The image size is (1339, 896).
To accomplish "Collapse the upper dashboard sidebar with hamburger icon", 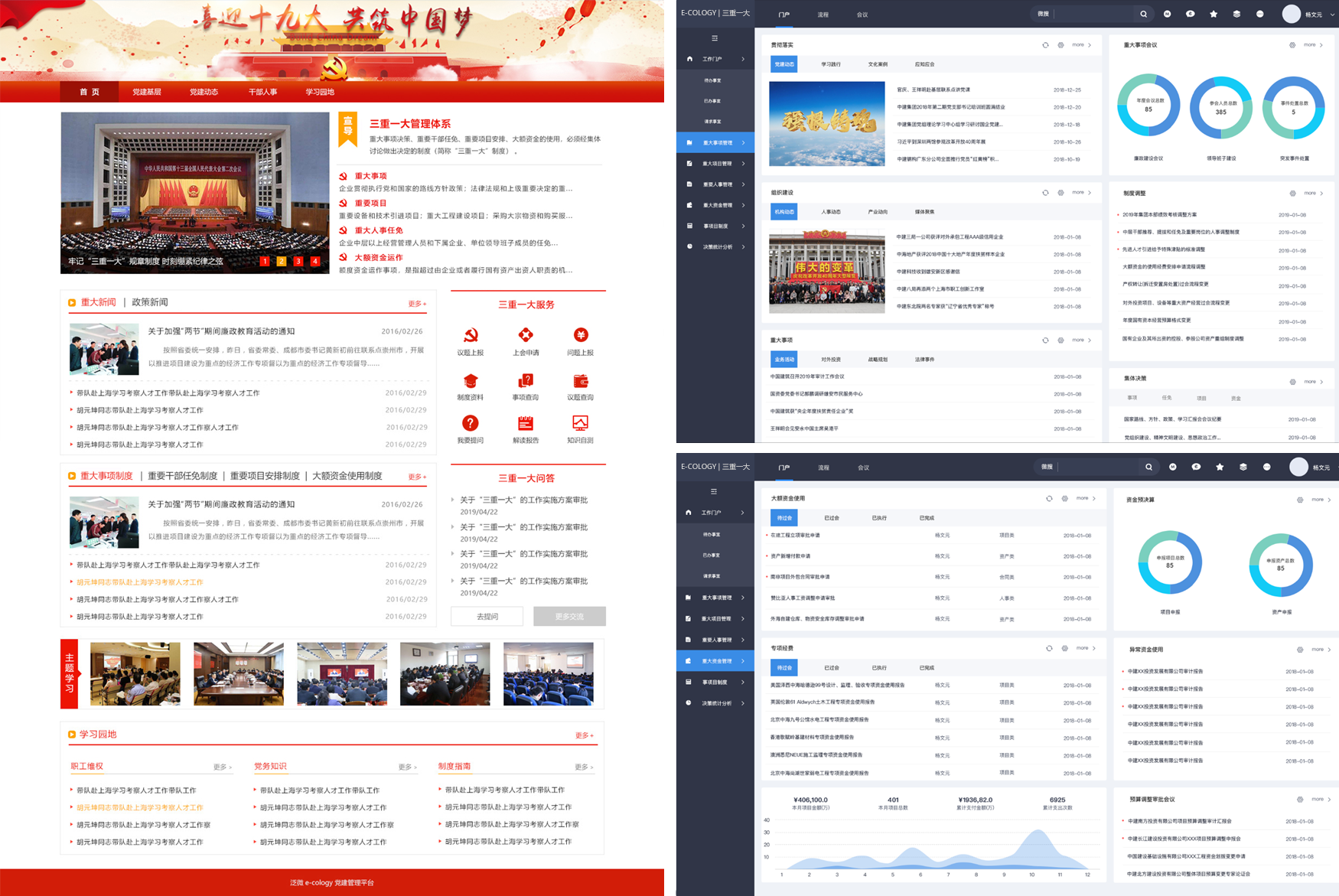I will pyautogui.click(x=715, y=38).
